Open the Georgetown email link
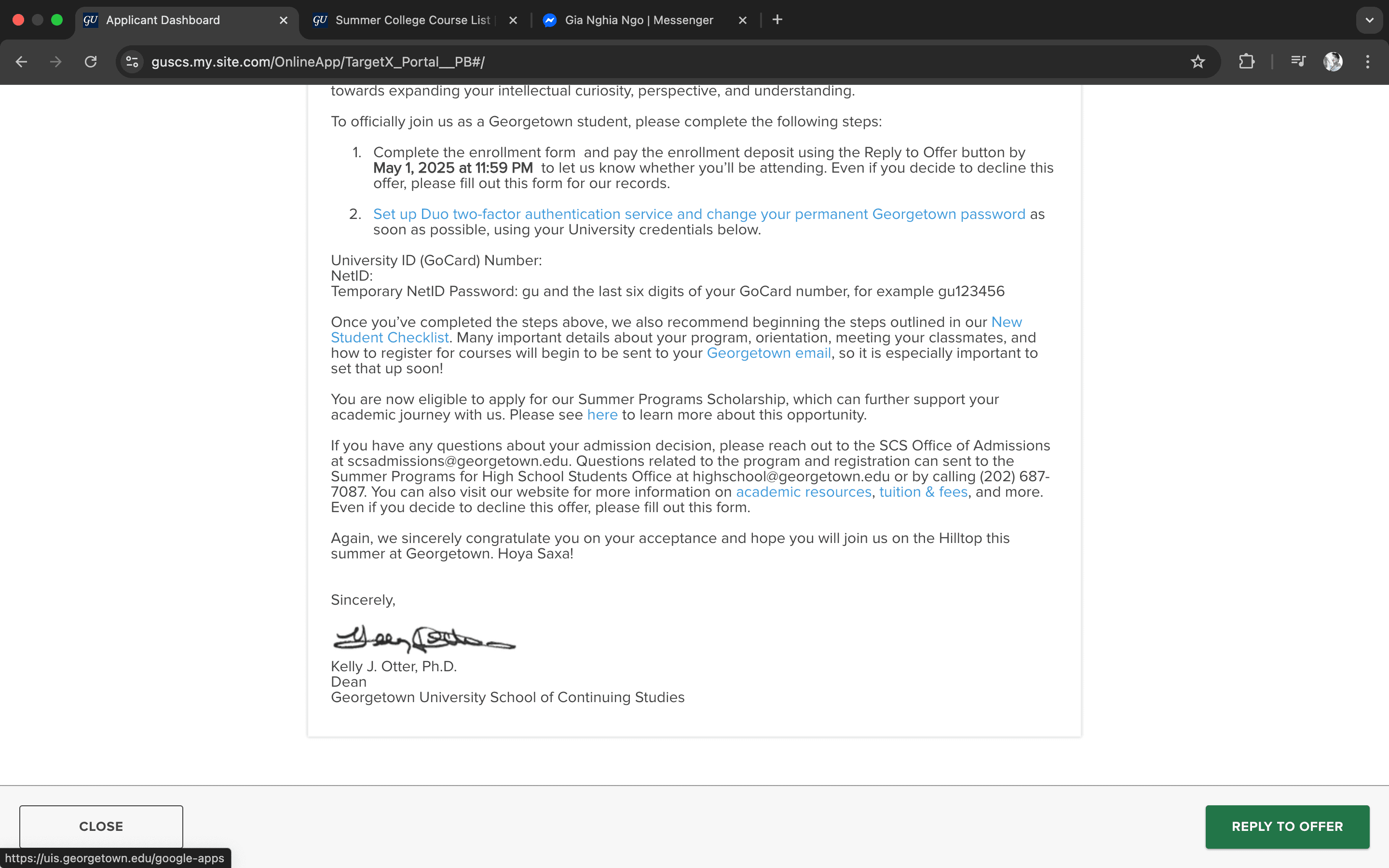 769,353
